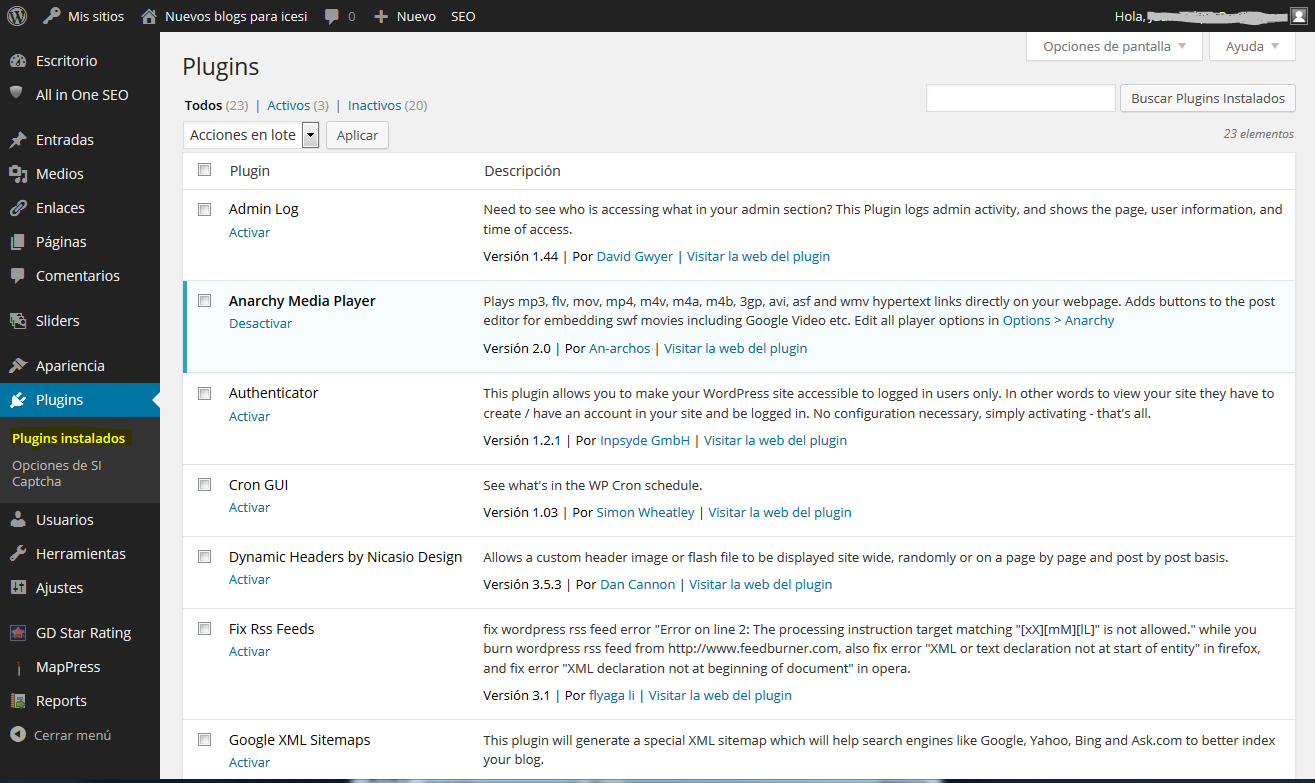Click the Escritorio dashboard icon in sidebar
1315x783 pixels.
click(x=17, y=61)
